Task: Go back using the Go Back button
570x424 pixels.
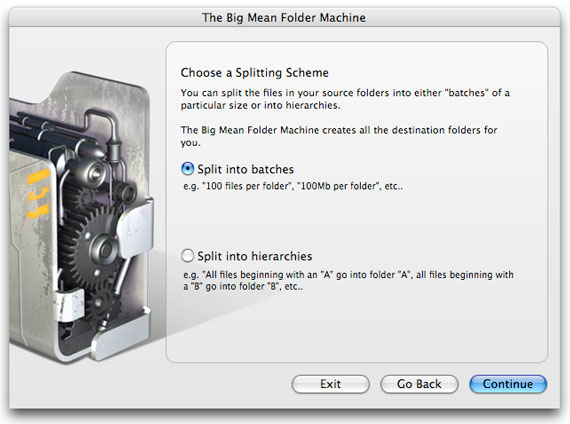Action: pos(419,384)
